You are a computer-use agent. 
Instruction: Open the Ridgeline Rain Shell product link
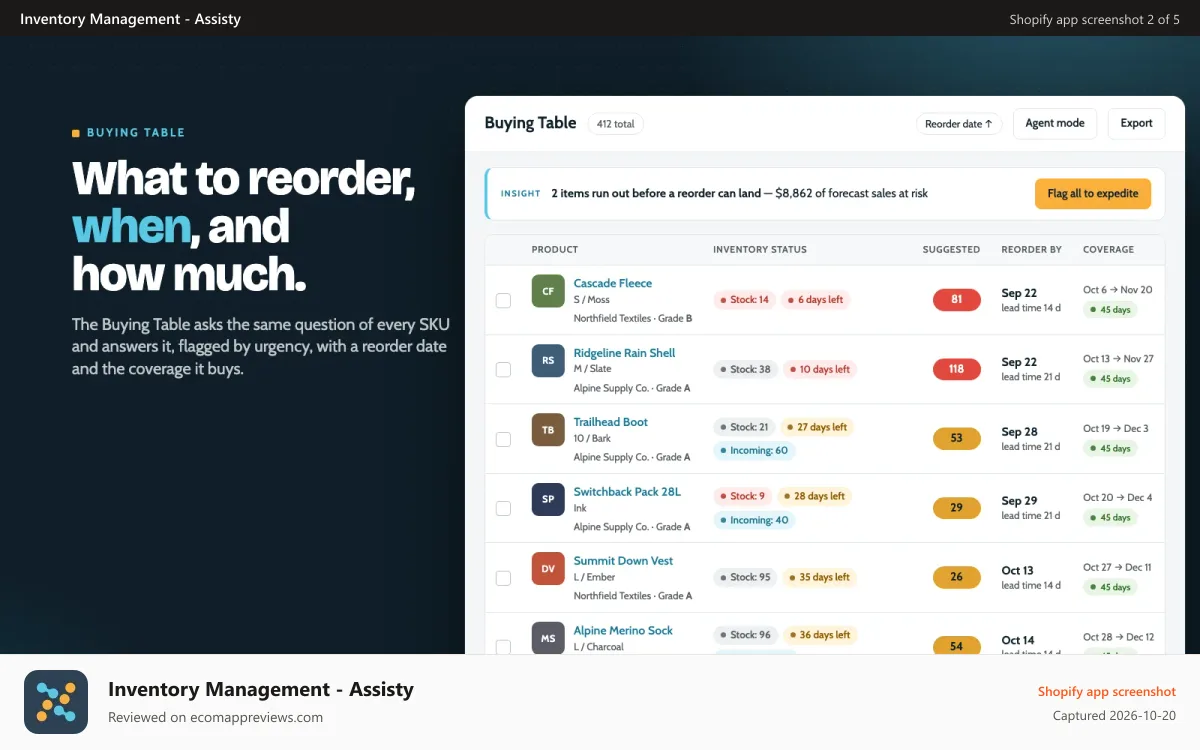[624, 353]
